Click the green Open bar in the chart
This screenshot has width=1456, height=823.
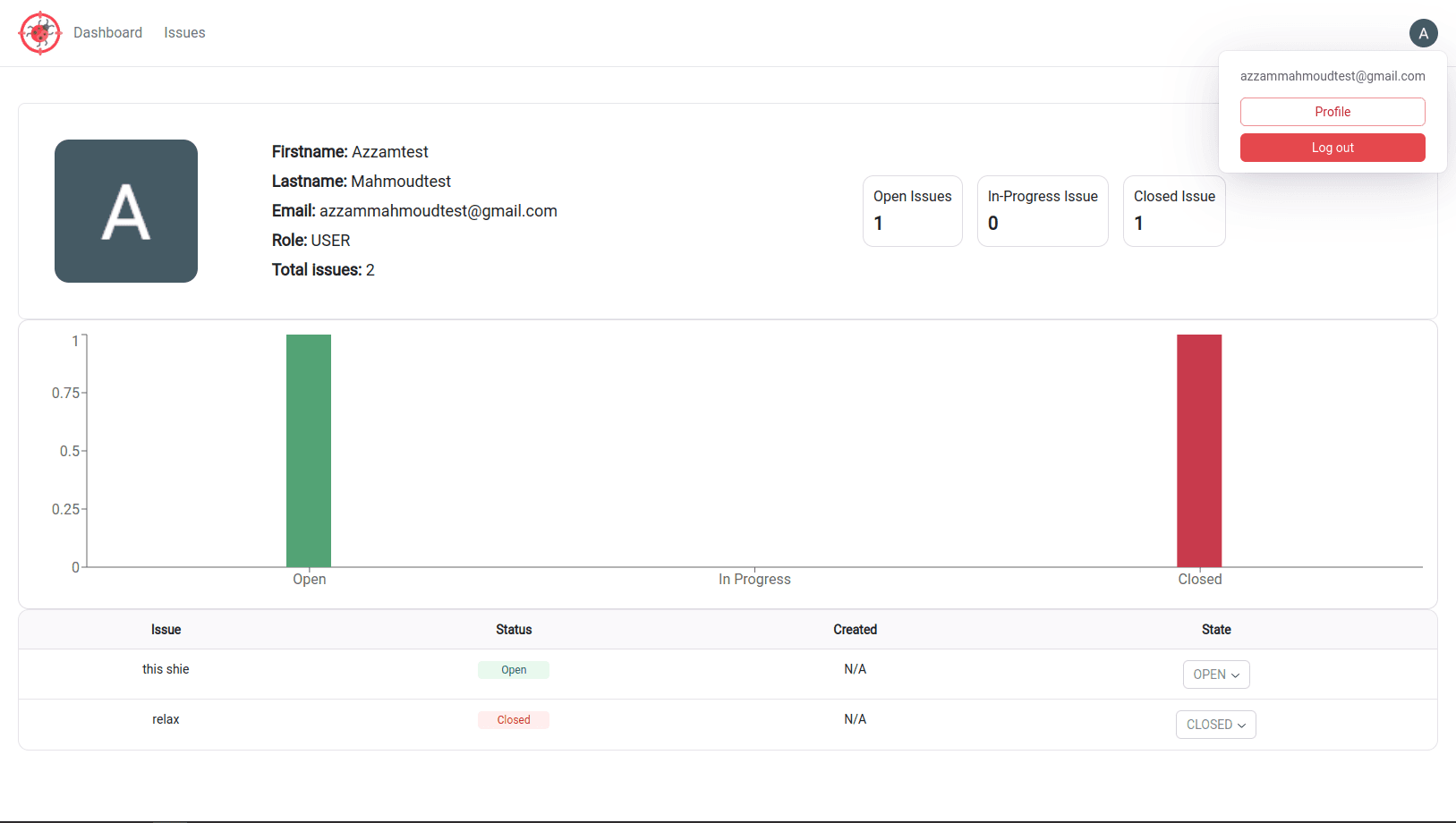[308, 447]
